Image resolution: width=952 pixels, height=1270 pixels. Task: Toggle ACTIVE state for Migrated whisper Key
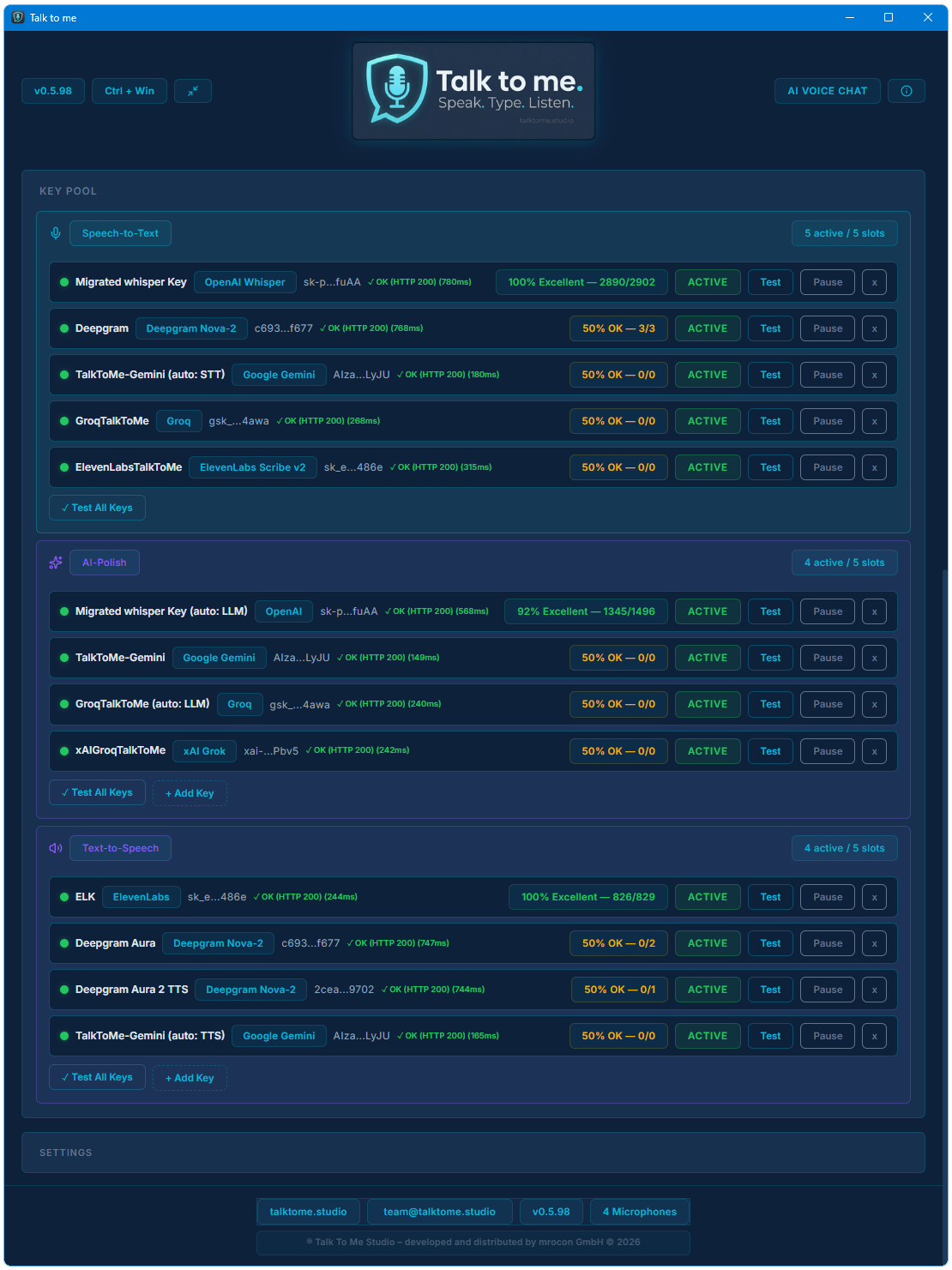pyautogui.click(x=708, y=282)
